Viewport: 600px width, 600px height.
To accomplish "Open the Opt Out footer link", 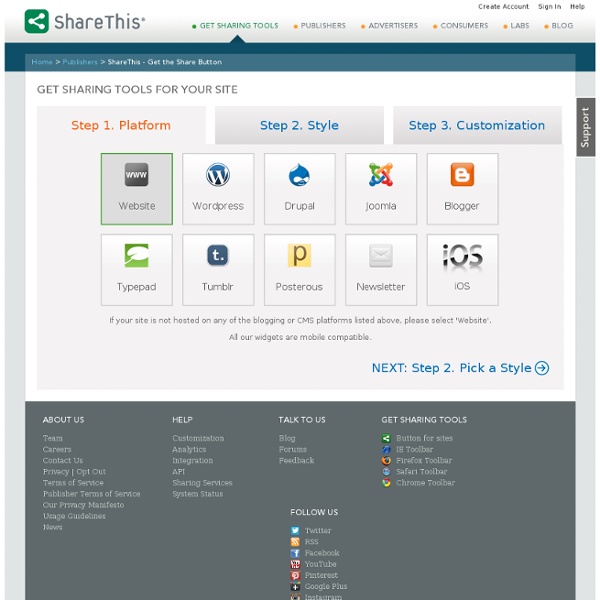I will click(x=91, y=471).
